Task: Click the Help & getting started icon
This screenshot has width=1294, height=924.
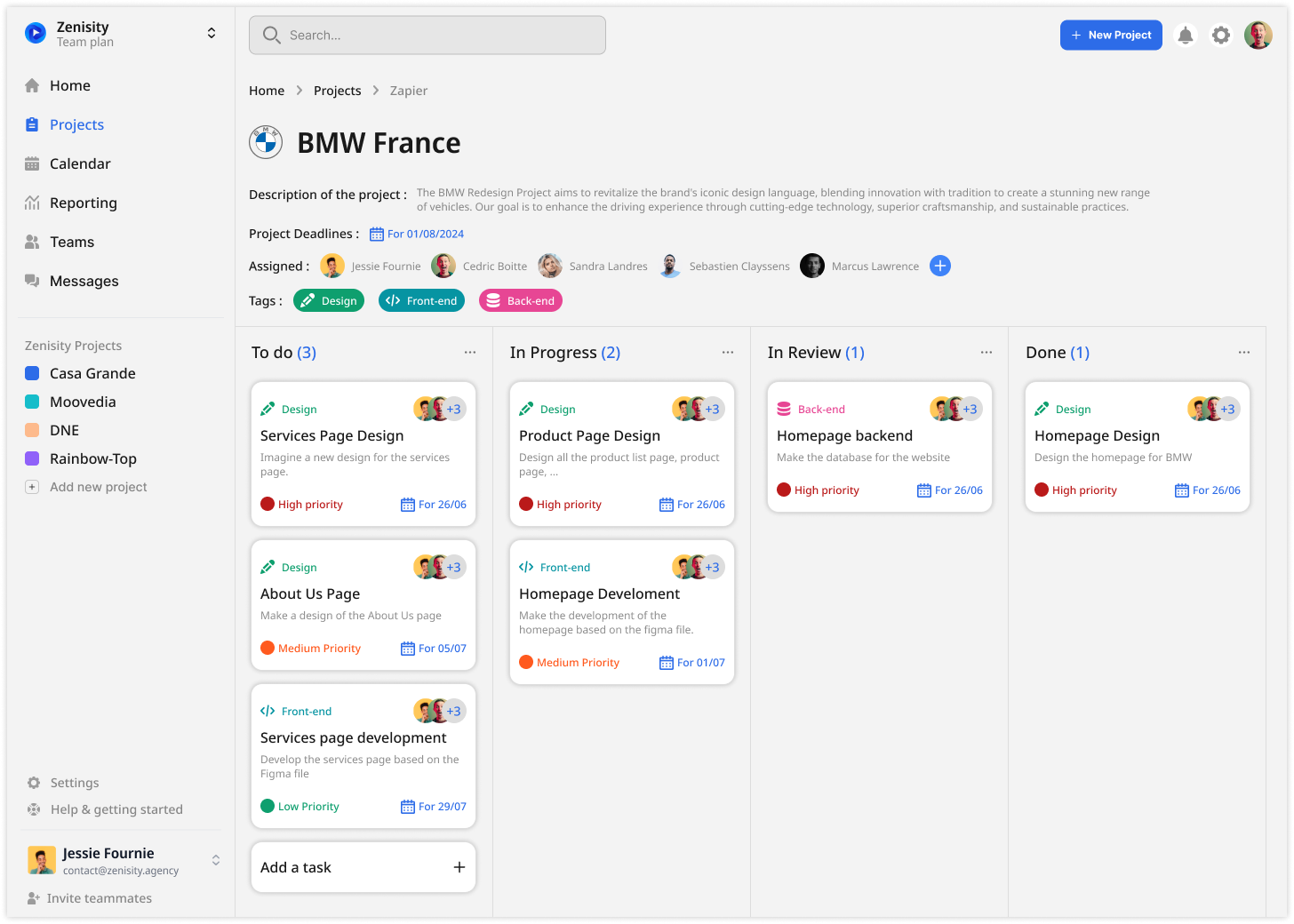Action: [34, 809]
